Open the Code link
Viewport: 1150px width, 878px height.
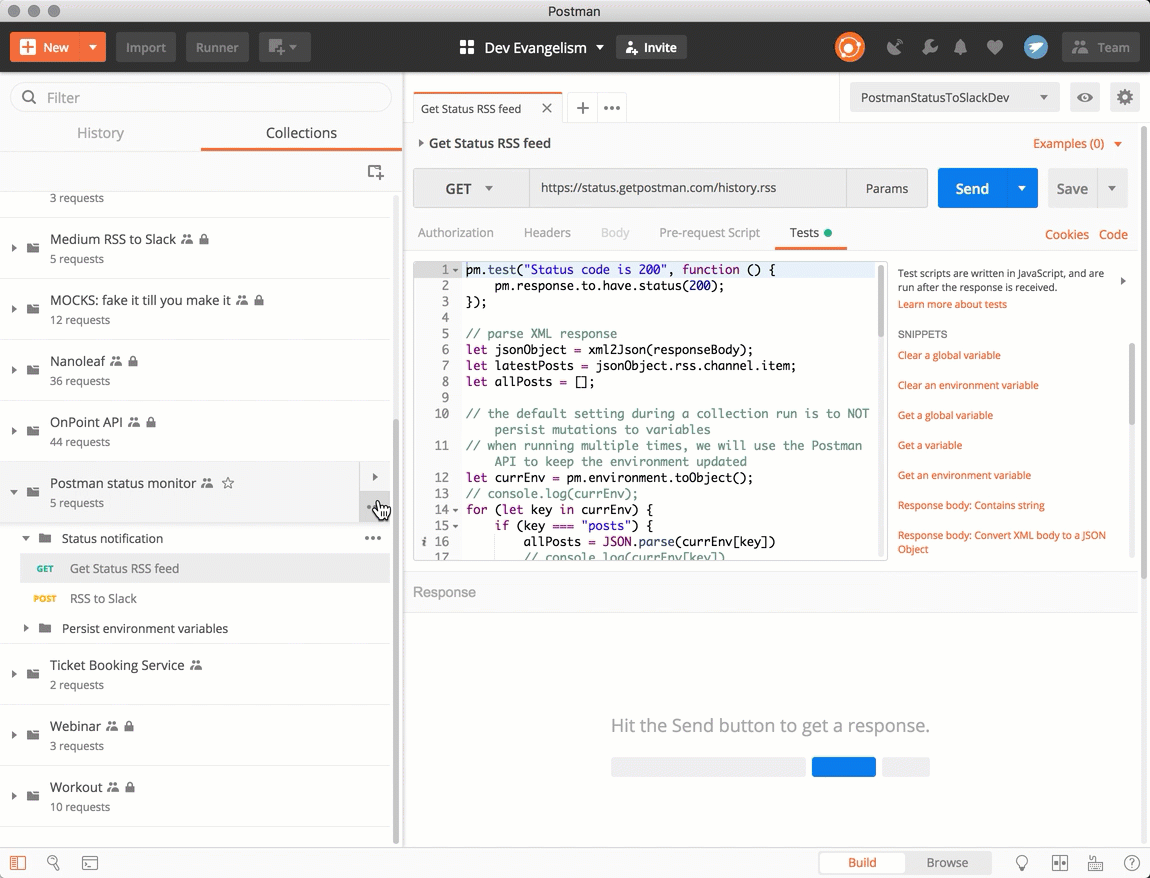tap(1113, 235)
